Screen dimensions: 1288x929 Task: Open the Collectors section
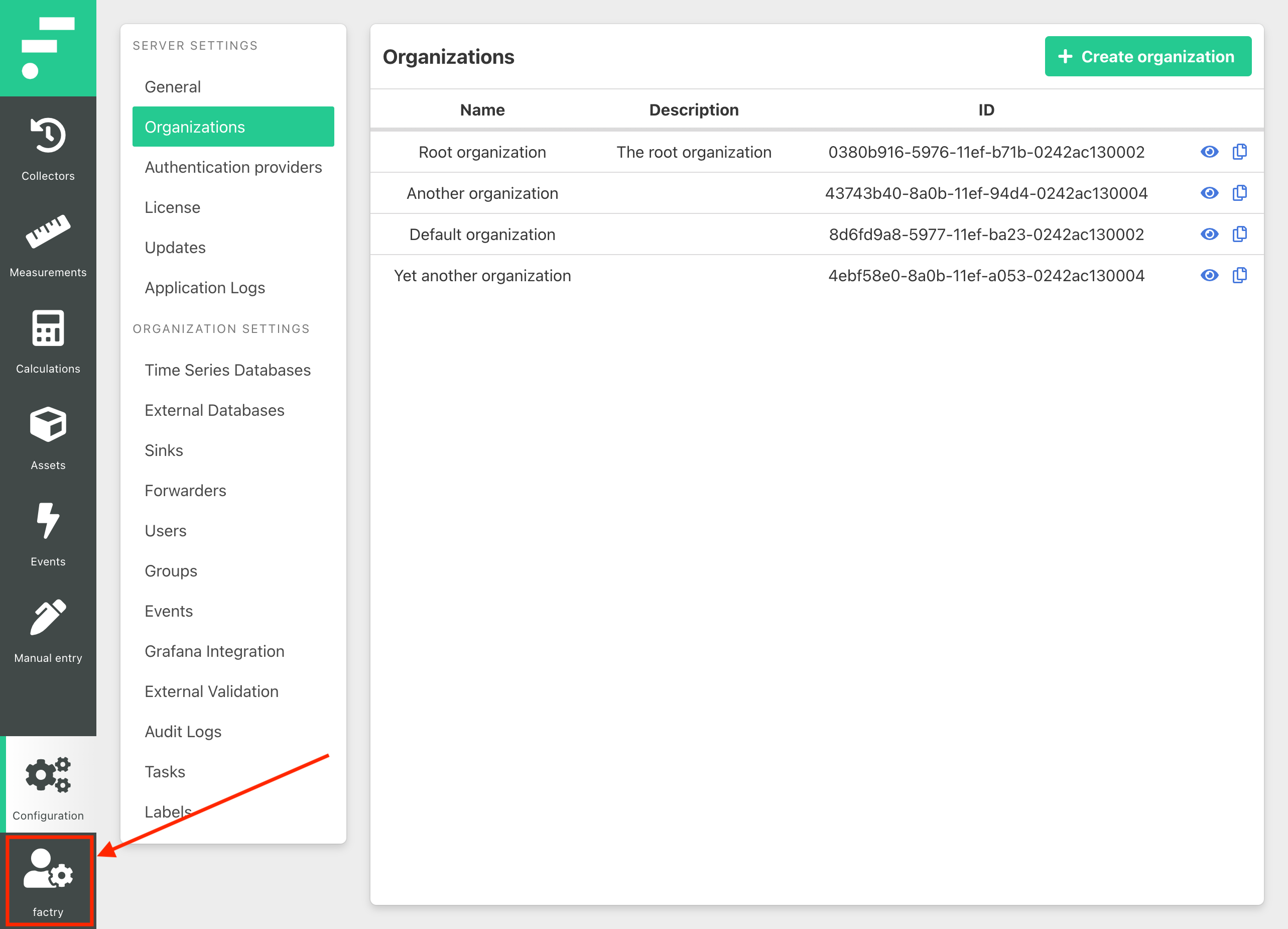(48, 149)
